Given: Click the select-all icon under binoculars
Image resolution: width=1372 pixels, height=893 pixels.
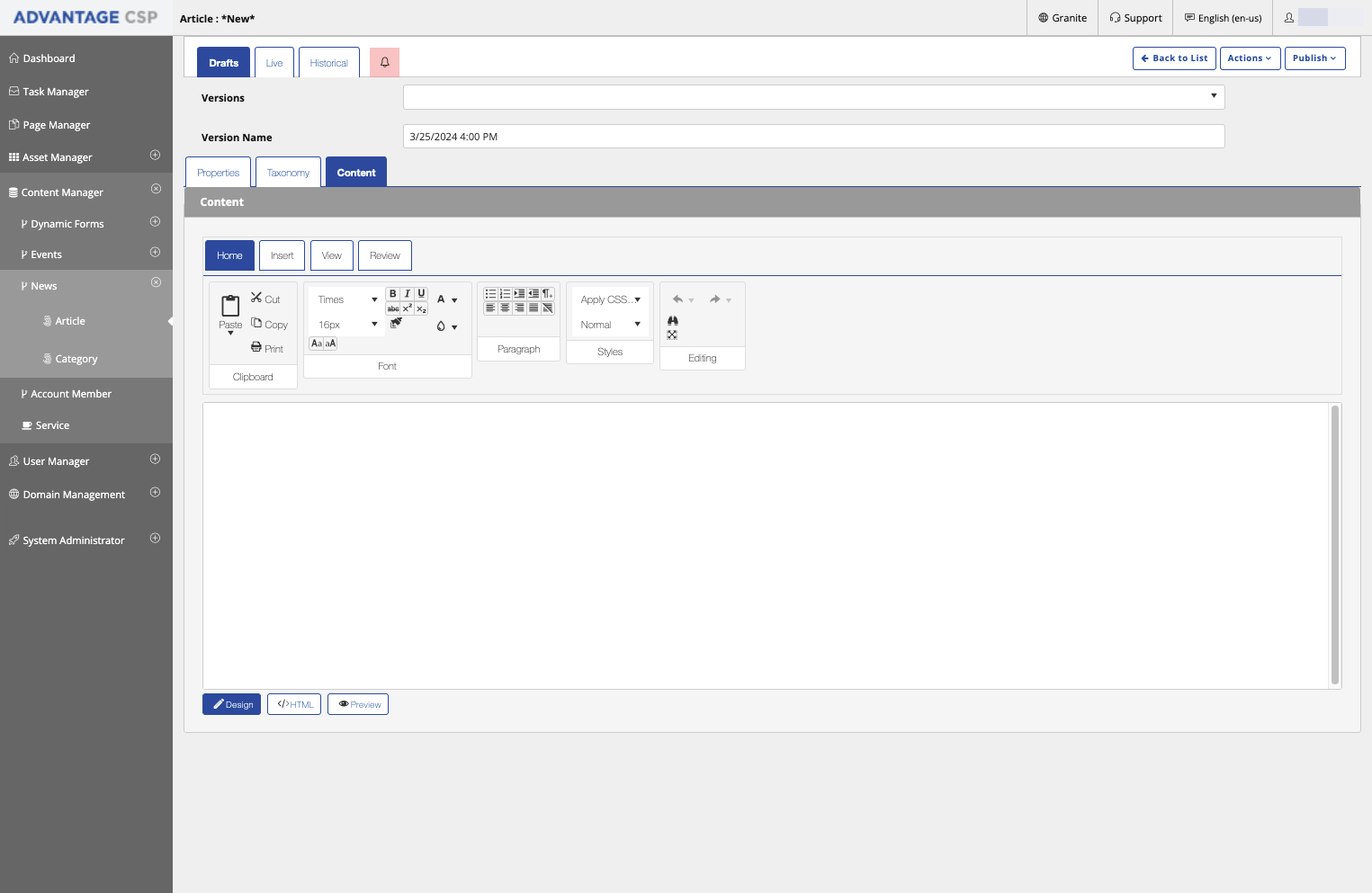Looking at the screenshot, I should [672, 335].
